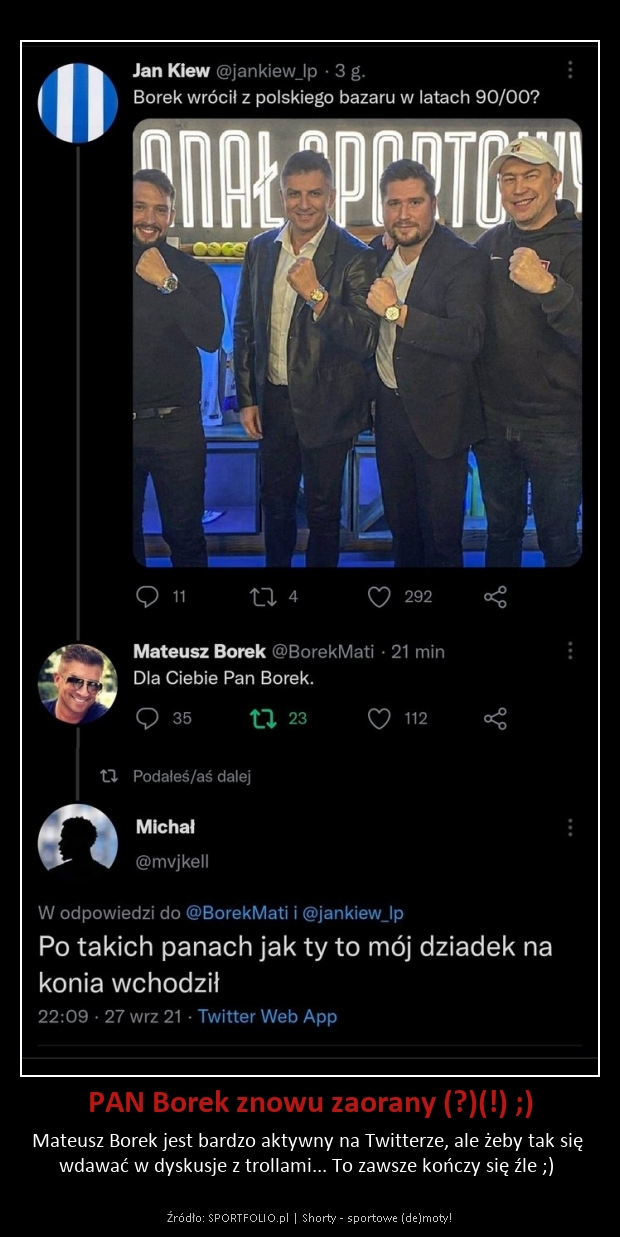Open Mateusz Borek's profile avatar
Image resolution: width=620 pixels, height=1237 pixels.
pyautogui.click(x=78, y=684)
